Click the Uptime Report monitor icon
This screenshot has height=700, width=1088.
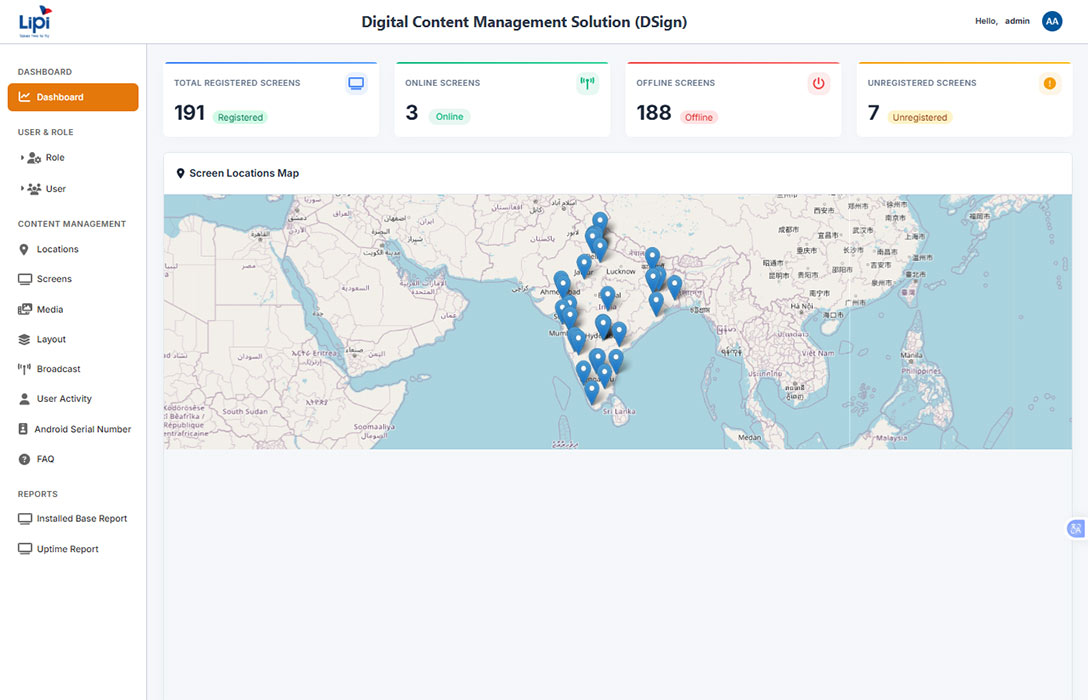[x=25, y=549]
